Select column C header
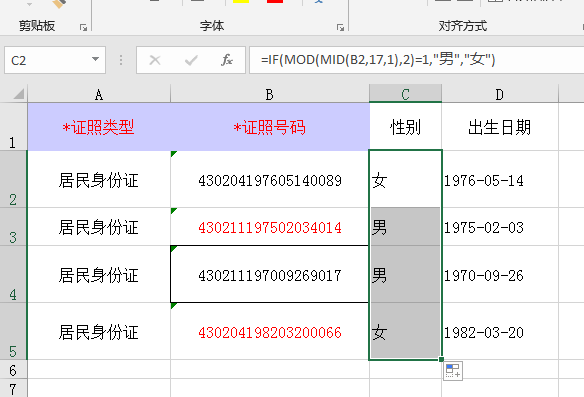This screenshot has height=397, width=584. coord(405,93)
